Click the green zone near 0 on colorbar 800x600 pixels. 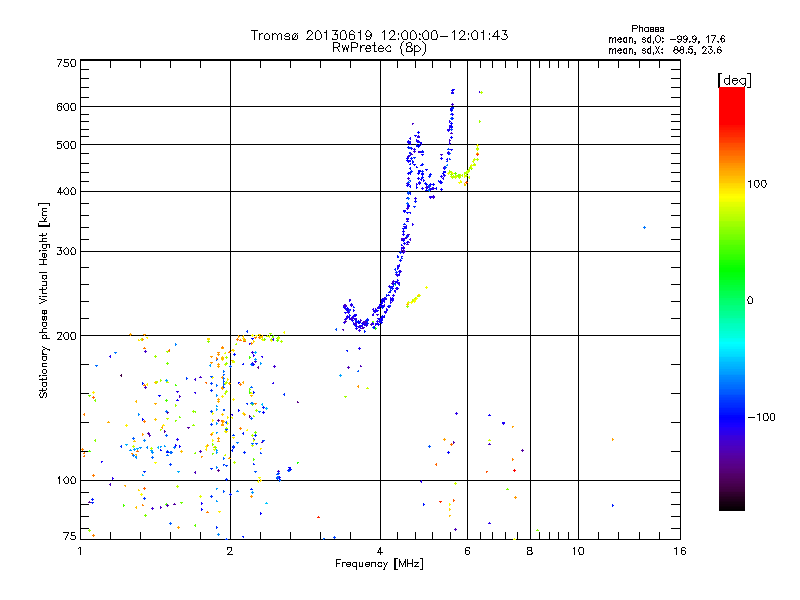pyautogui.click(x=731, y=299)
